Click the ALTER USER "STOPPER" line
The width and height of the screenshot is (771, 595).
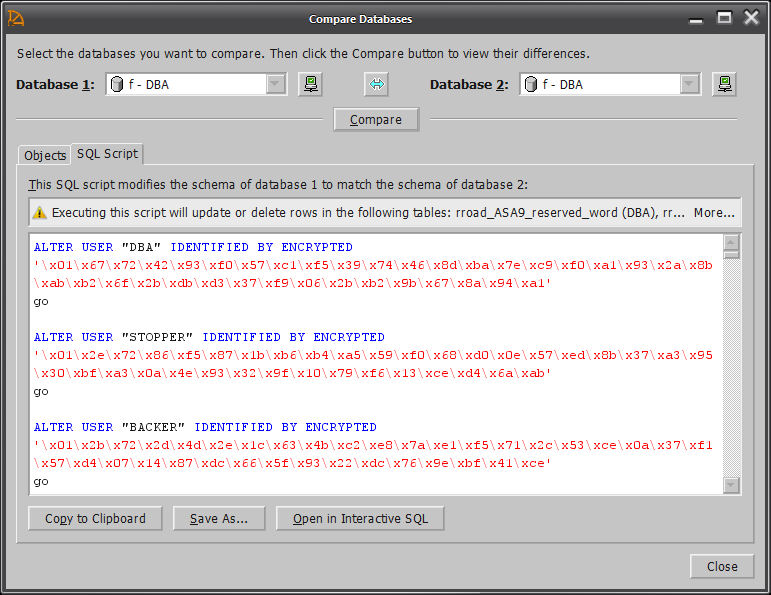(x=209, y=337)
